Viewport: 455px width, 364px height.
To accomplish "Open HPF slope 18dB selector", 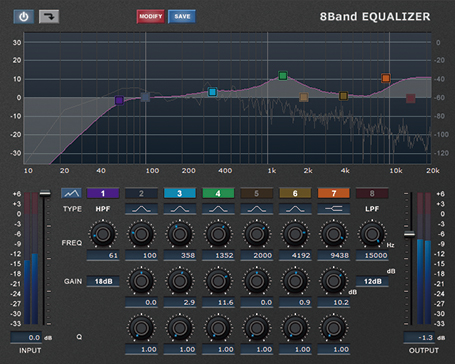I will [x=103, y=281].
